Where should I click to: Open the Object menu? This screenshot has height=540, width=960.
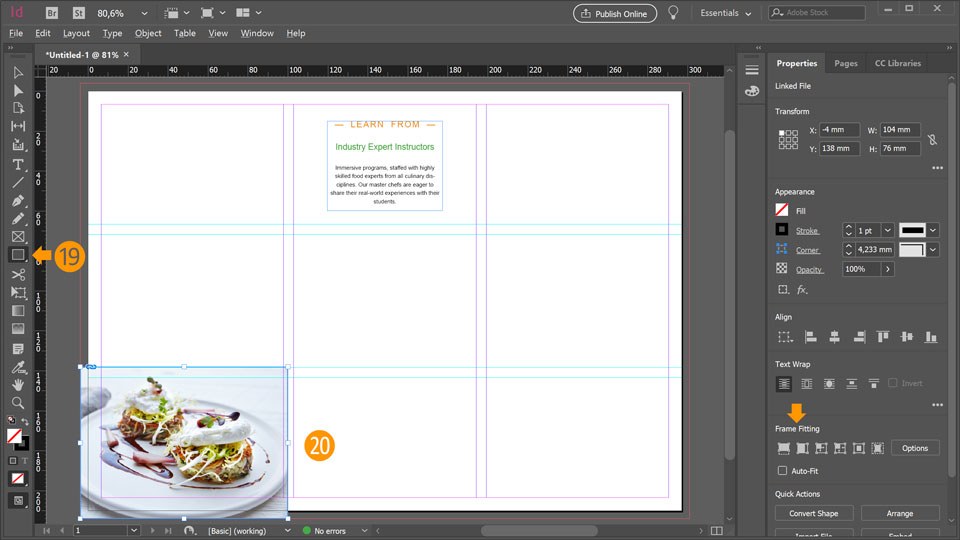coord(148,33)
